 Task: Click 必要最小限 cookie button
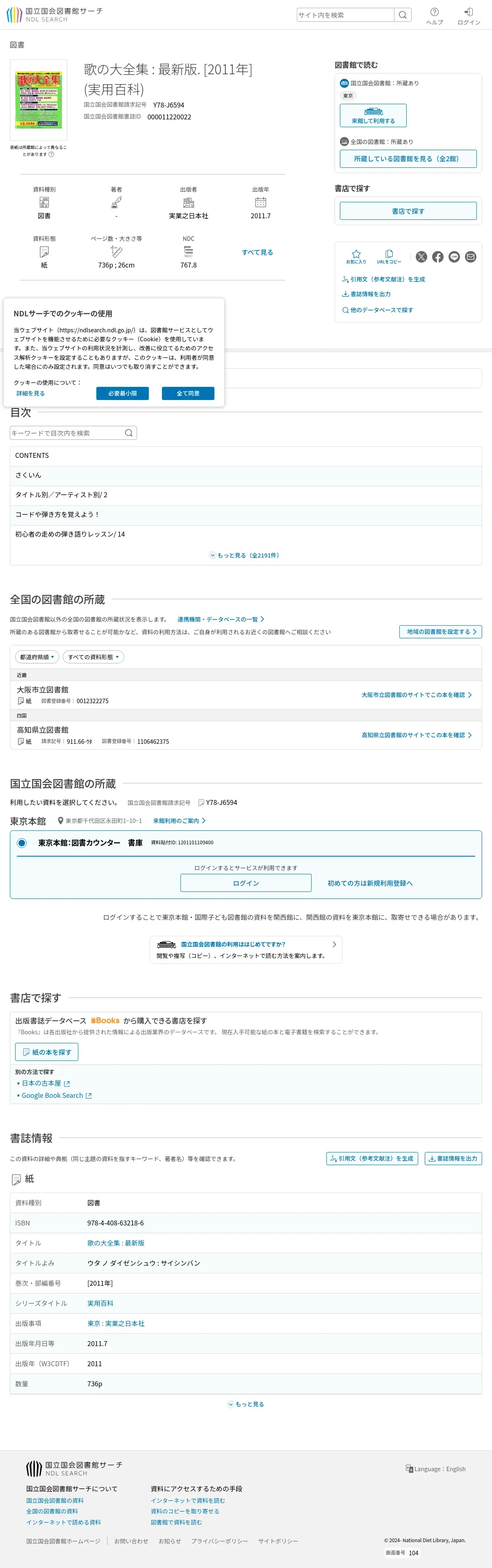click(122, 394)
